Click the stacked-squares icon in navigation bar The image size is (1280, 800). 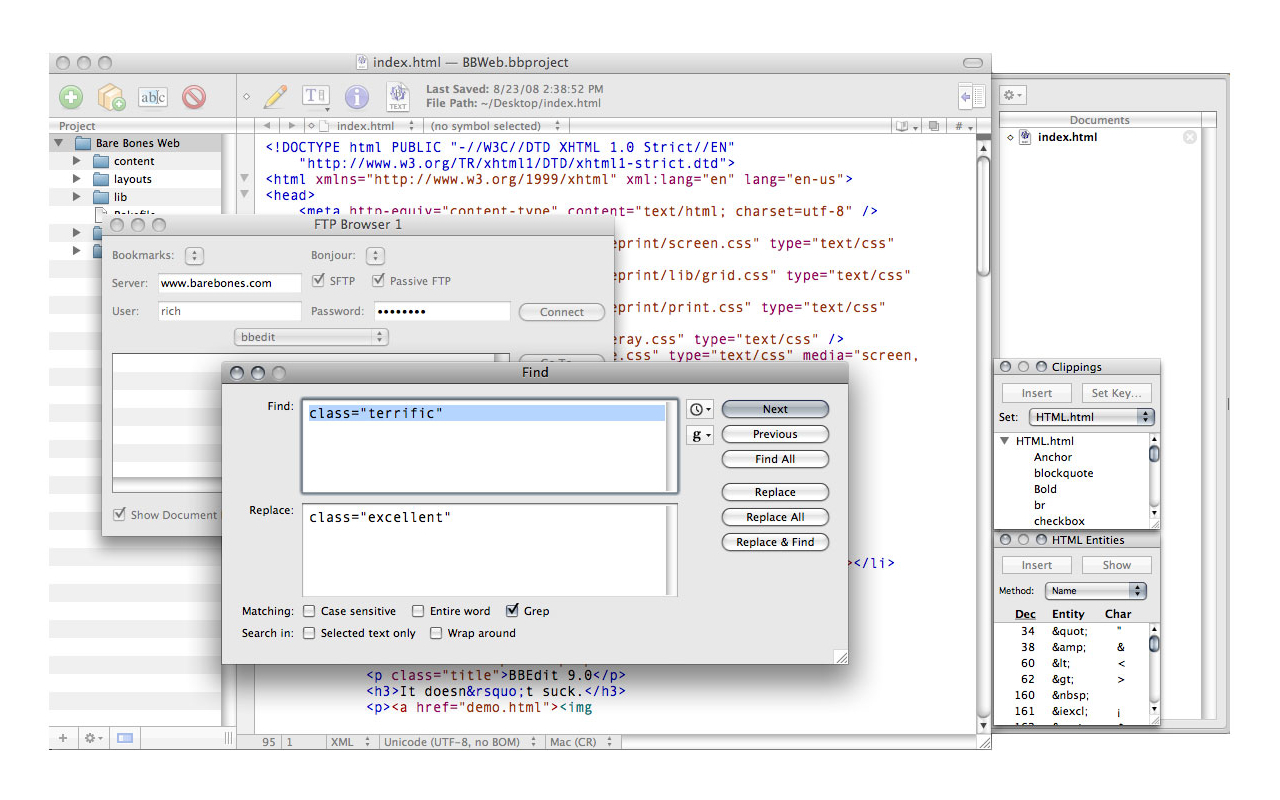click(934, 126)
